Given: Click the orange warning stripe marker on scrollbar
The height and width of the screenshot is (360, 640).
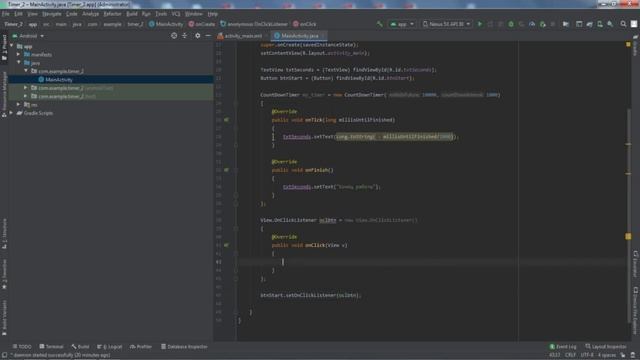Looking at the screenshot, I should (x=628, y=236).
